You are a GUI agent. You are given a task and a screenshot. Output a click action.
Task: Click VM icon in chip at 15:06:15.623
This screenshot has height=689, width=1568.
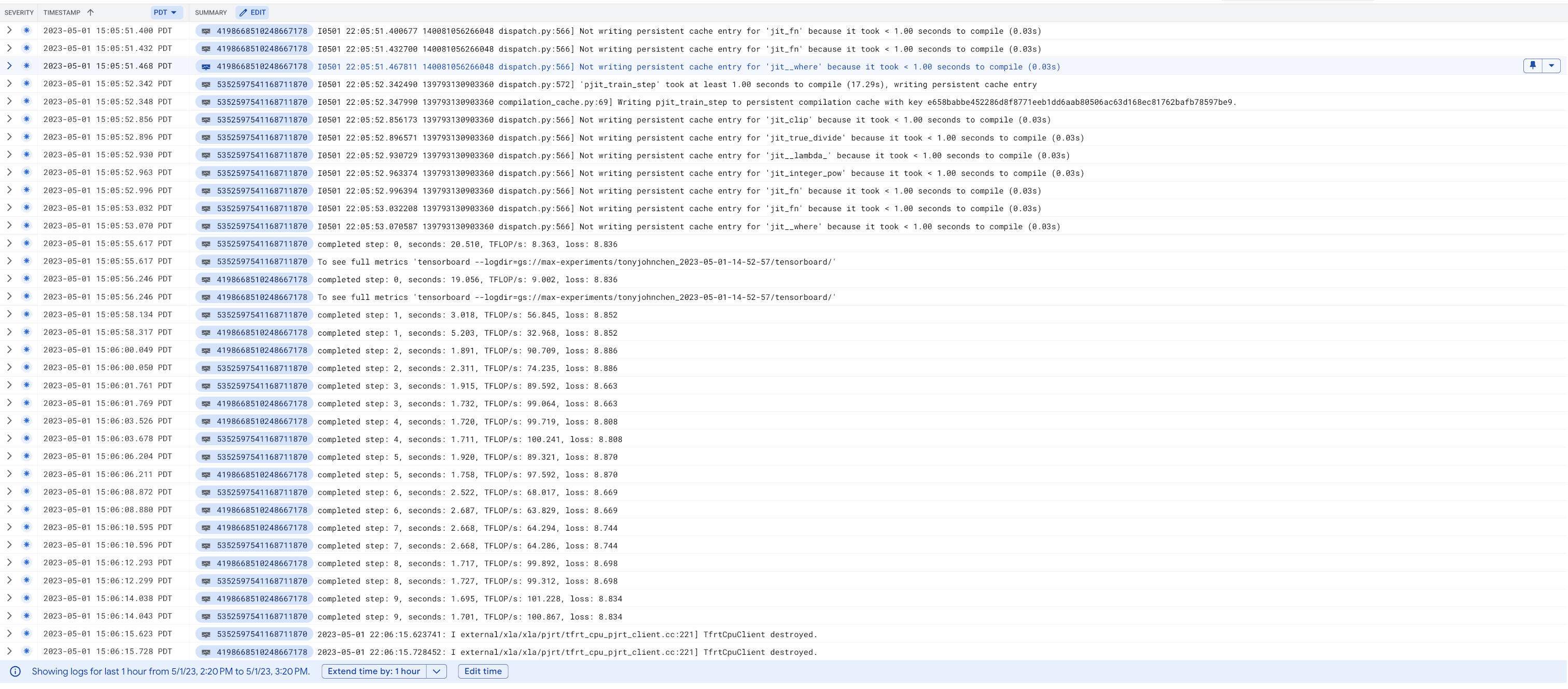206,634
